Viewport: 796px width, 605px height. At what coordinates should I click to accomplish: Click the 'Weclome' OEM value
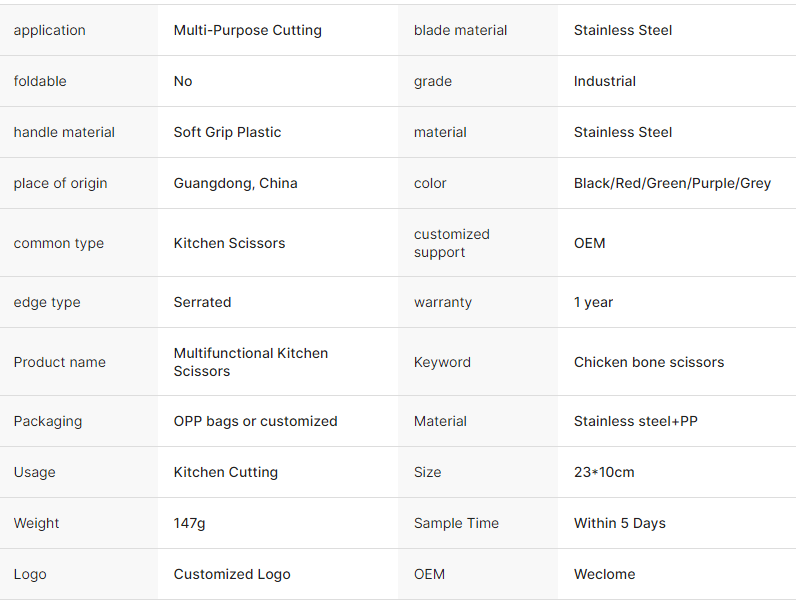coord(604,574)
